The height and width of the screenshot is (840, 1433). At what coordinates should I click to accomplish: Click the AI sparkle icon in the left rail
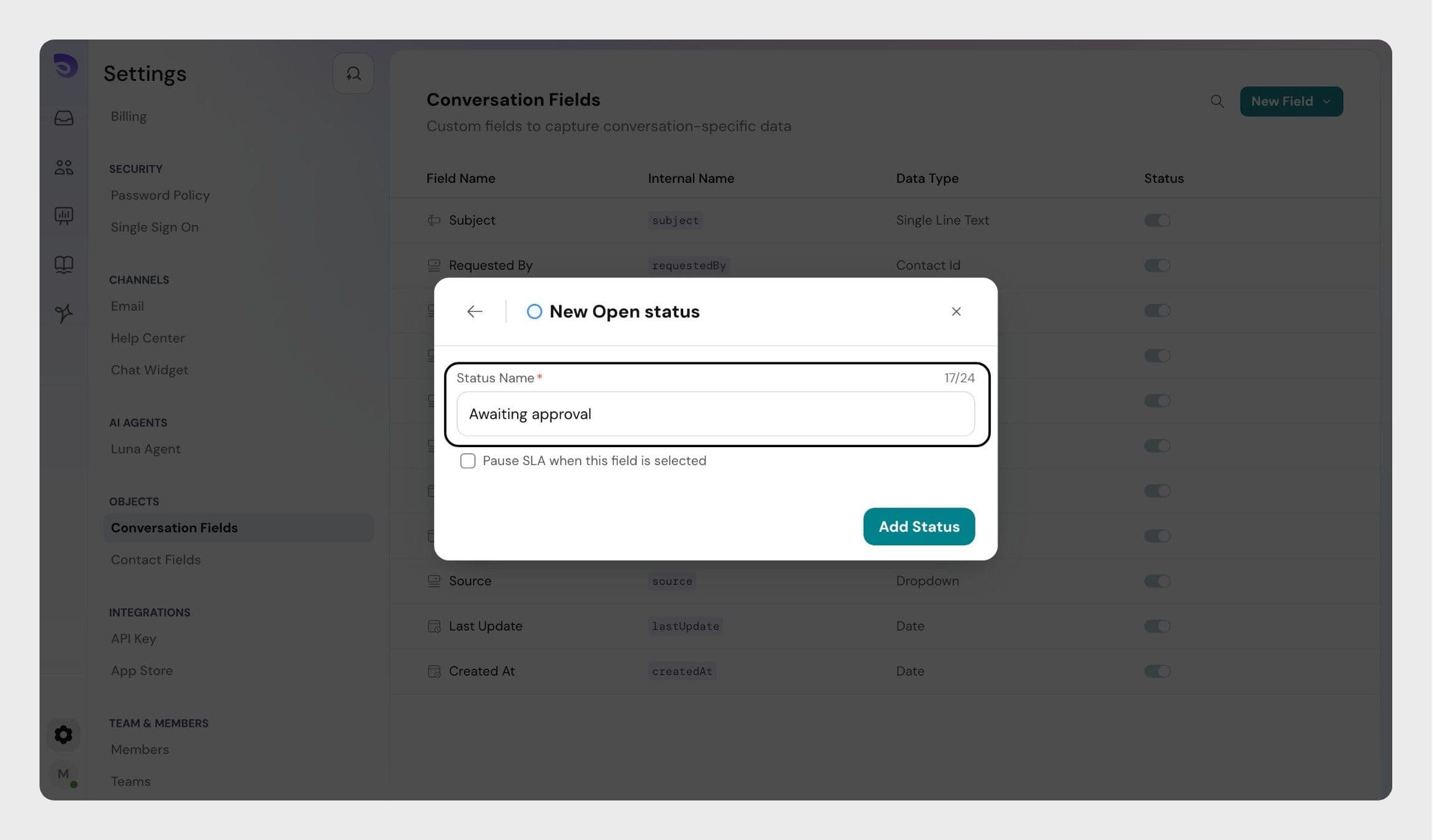(64, 313)
